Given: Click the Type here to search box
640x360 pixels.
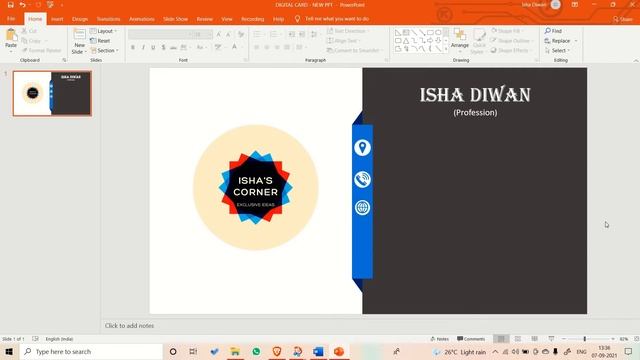Looking at the screenshot, I should click(x=91, y=351).
